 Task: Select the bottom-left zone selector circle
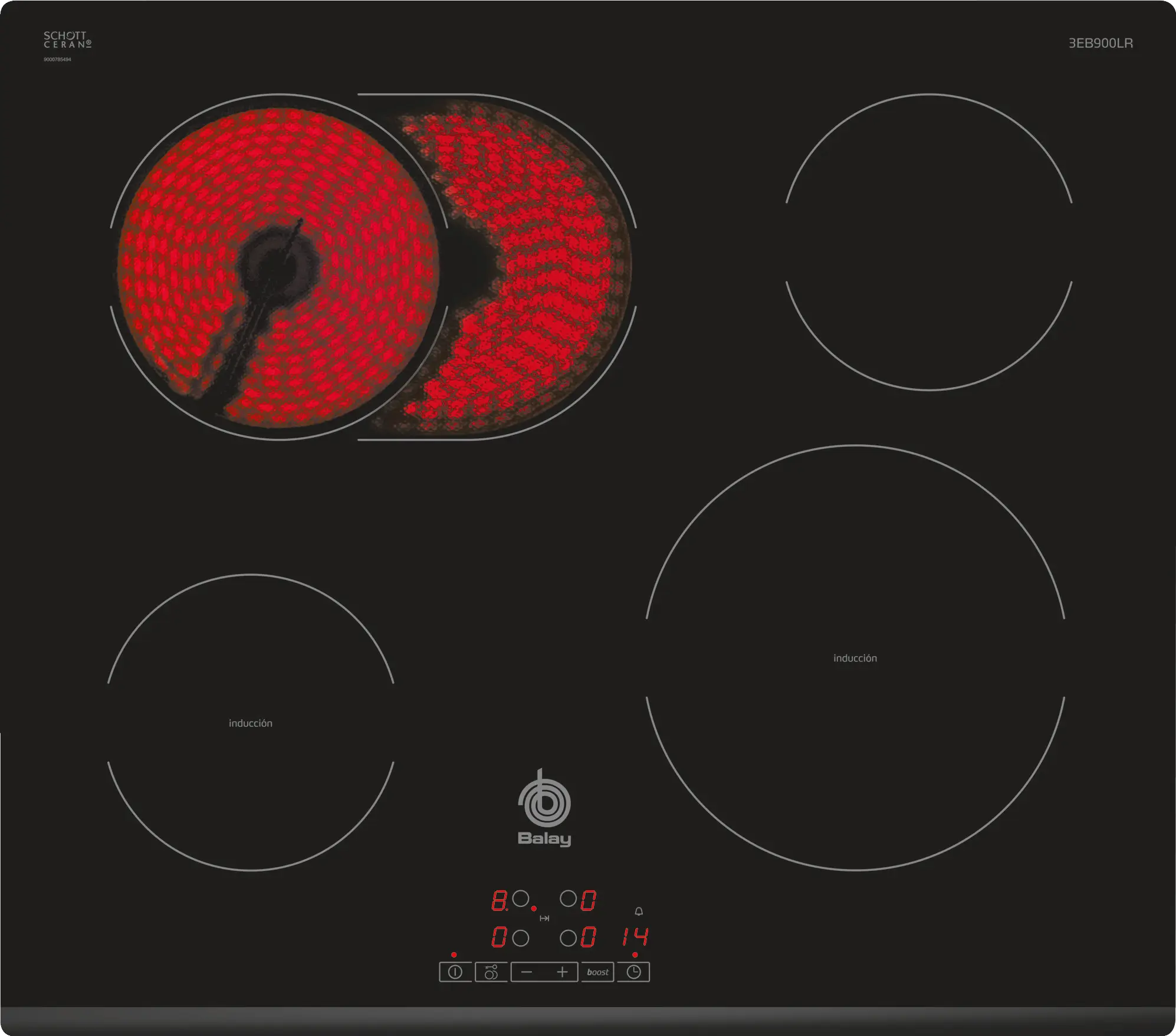pos(520,938)
